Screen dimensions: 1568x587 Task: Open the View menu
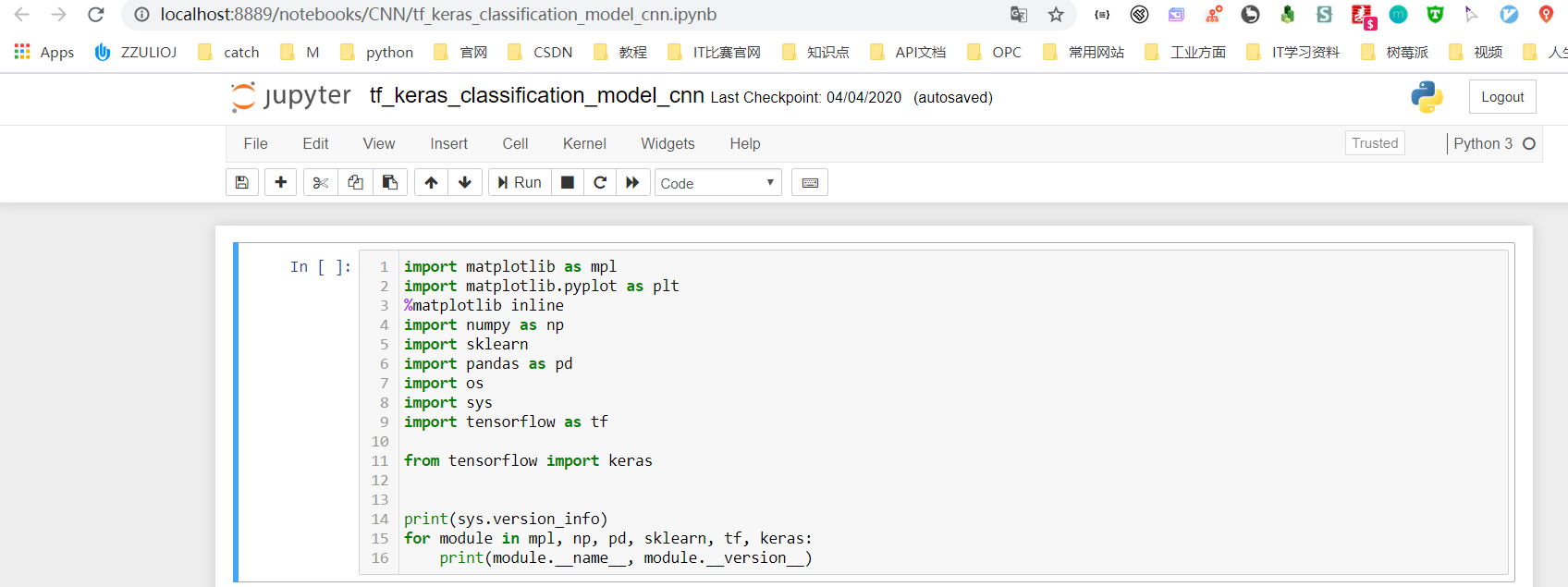pos(379,143)
